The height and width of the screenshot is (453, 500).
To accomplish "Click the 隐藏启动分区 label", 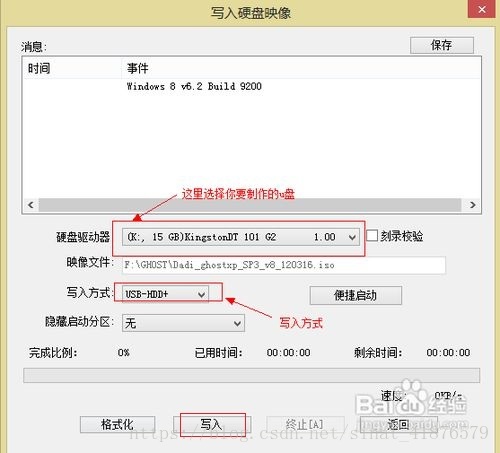I will (79, 322).
